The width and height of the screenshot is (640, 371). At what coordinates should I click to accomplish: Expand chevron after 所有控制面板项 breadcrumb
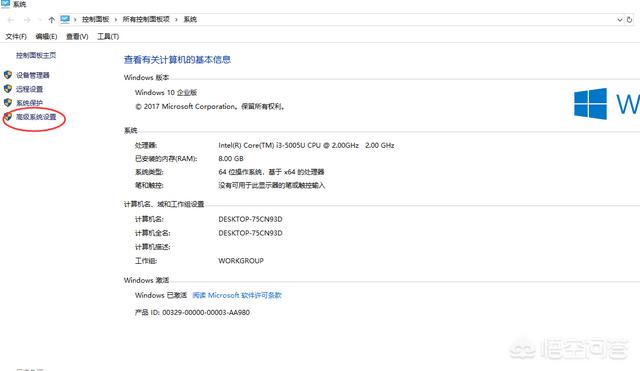click(176, 20)
